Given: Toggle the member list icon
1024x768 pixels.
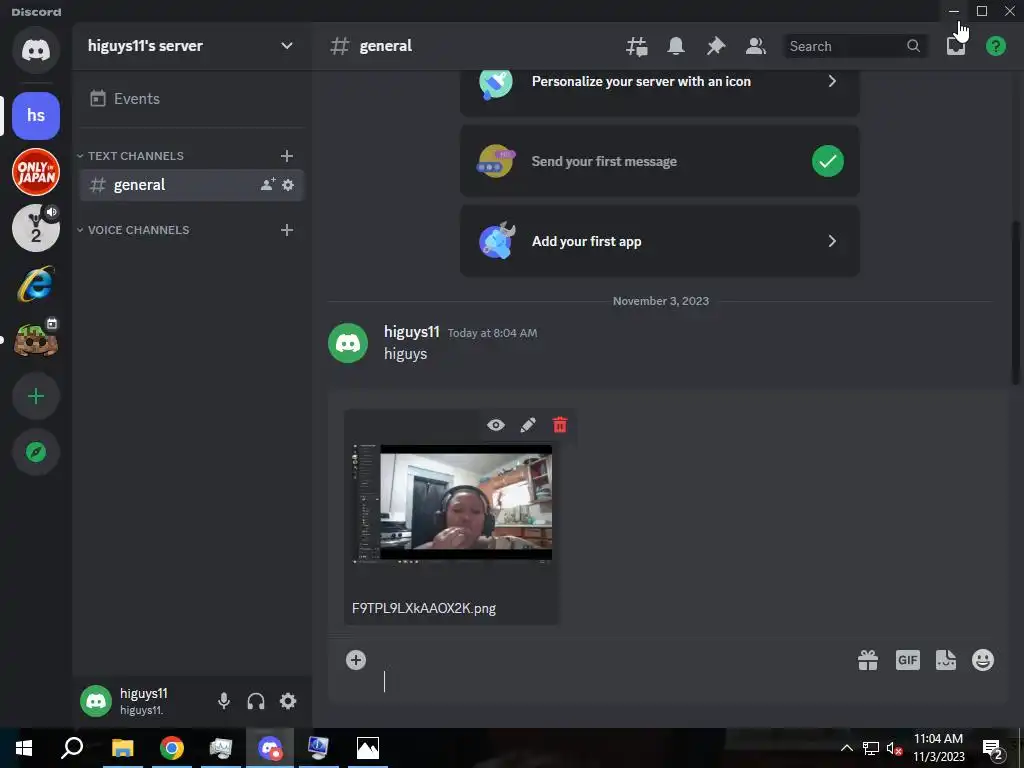Looking at the screenshot, I should pos(756,46).
